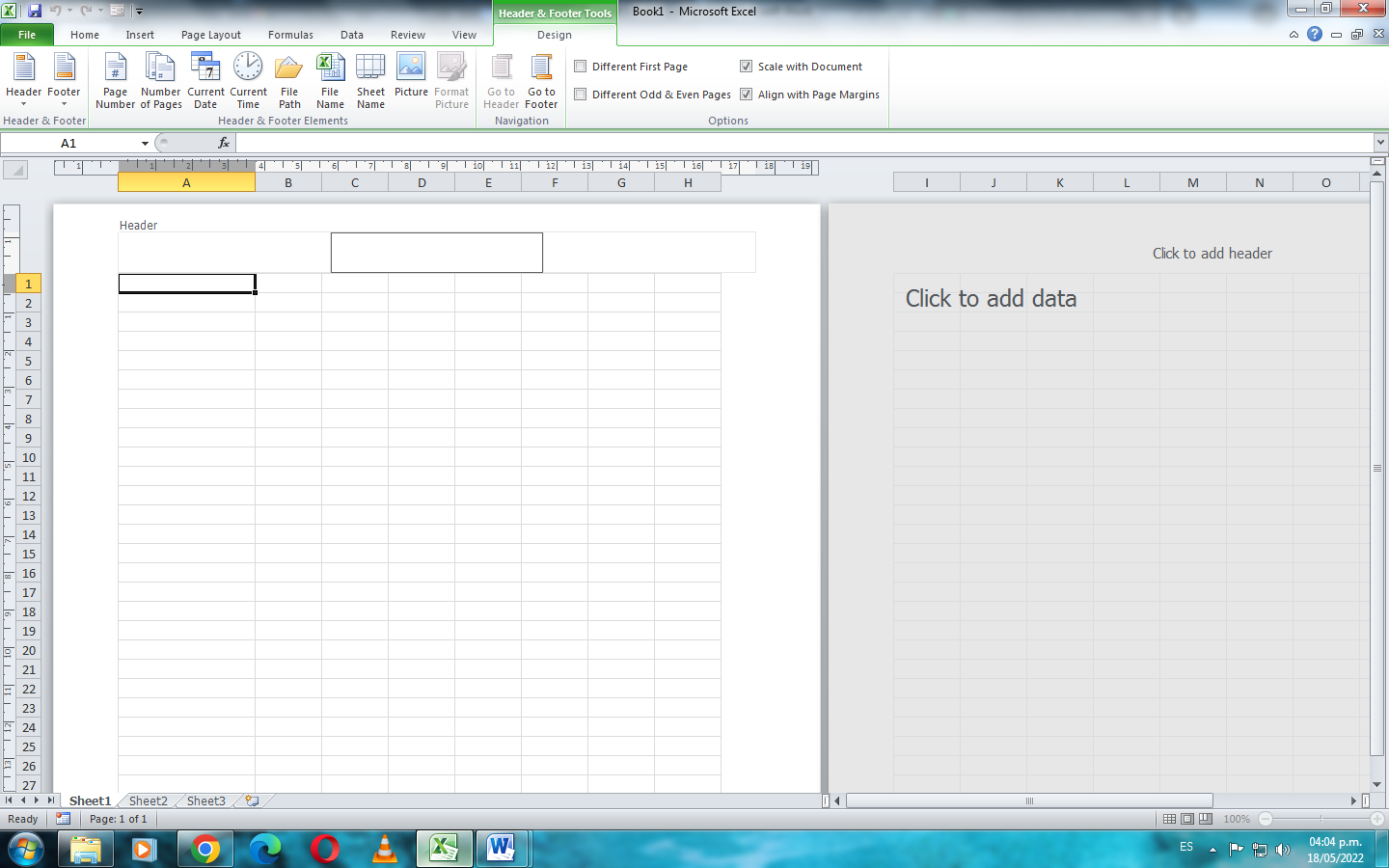Insert Number of Pages element
Screen dimensions: 1389x868
click(x=160, y=80)
